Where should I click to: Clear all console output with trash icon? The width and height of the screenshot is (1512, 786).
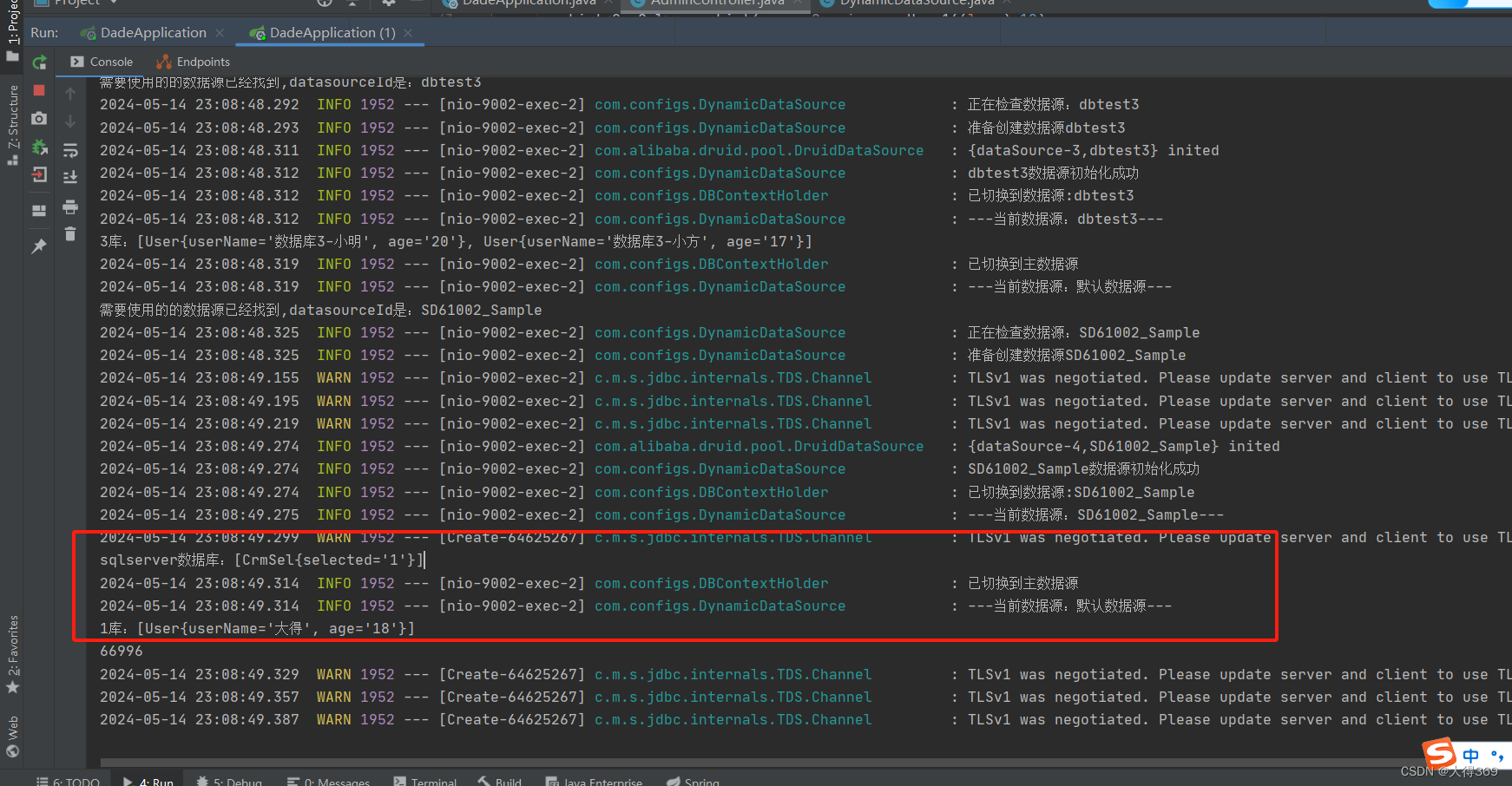pyautogui.click(x=70, y=234)
